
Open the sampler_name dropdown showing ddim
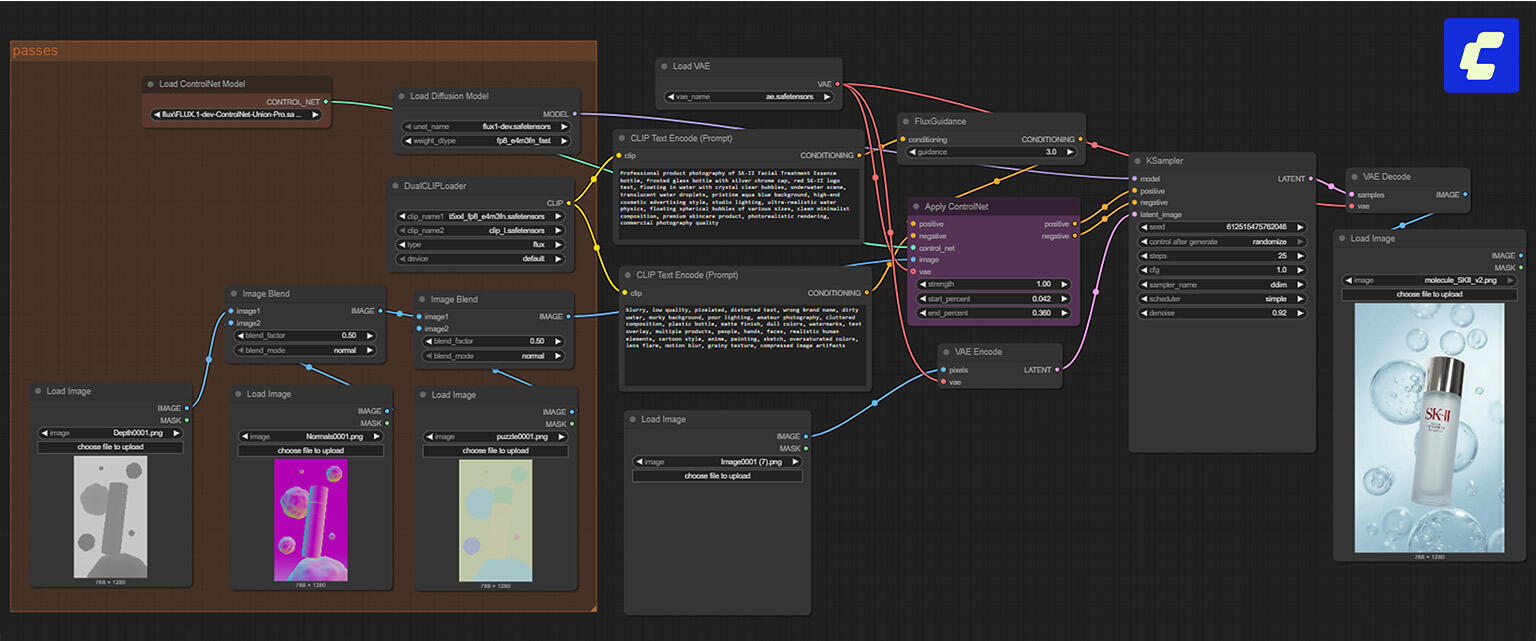coord(1221,285)
